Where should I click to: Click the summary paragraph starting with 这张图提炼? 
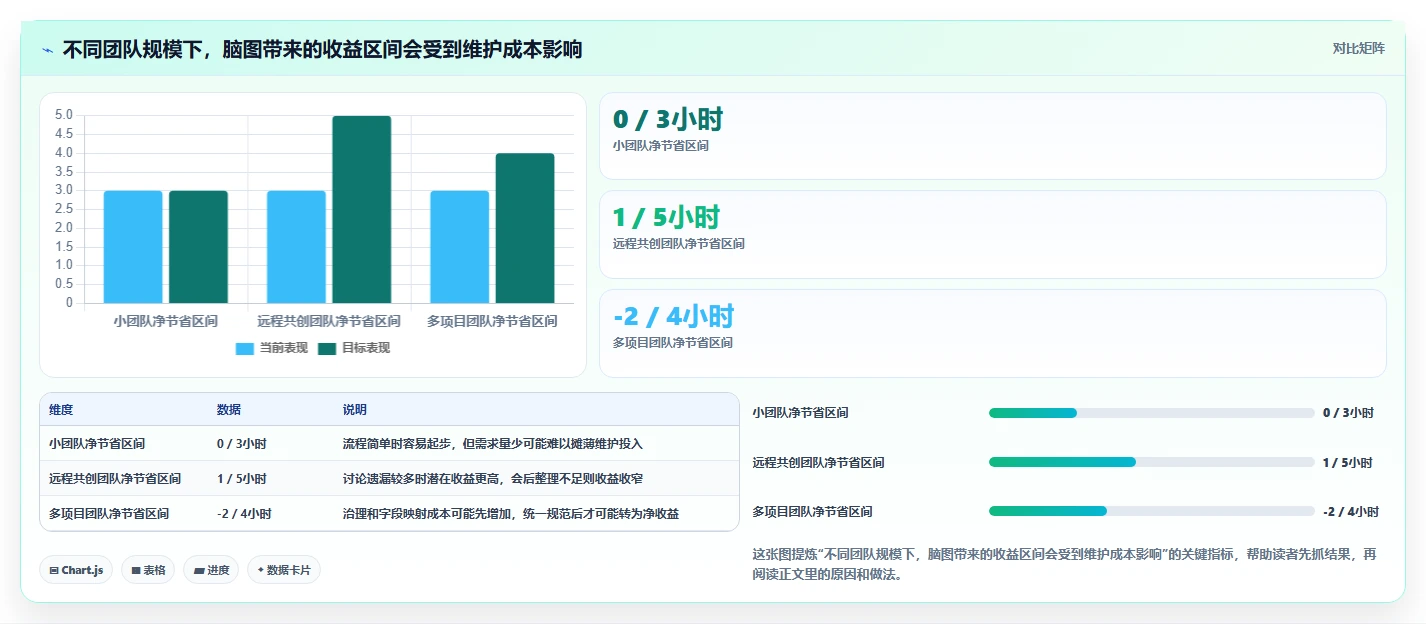(x=1065, y=565)
